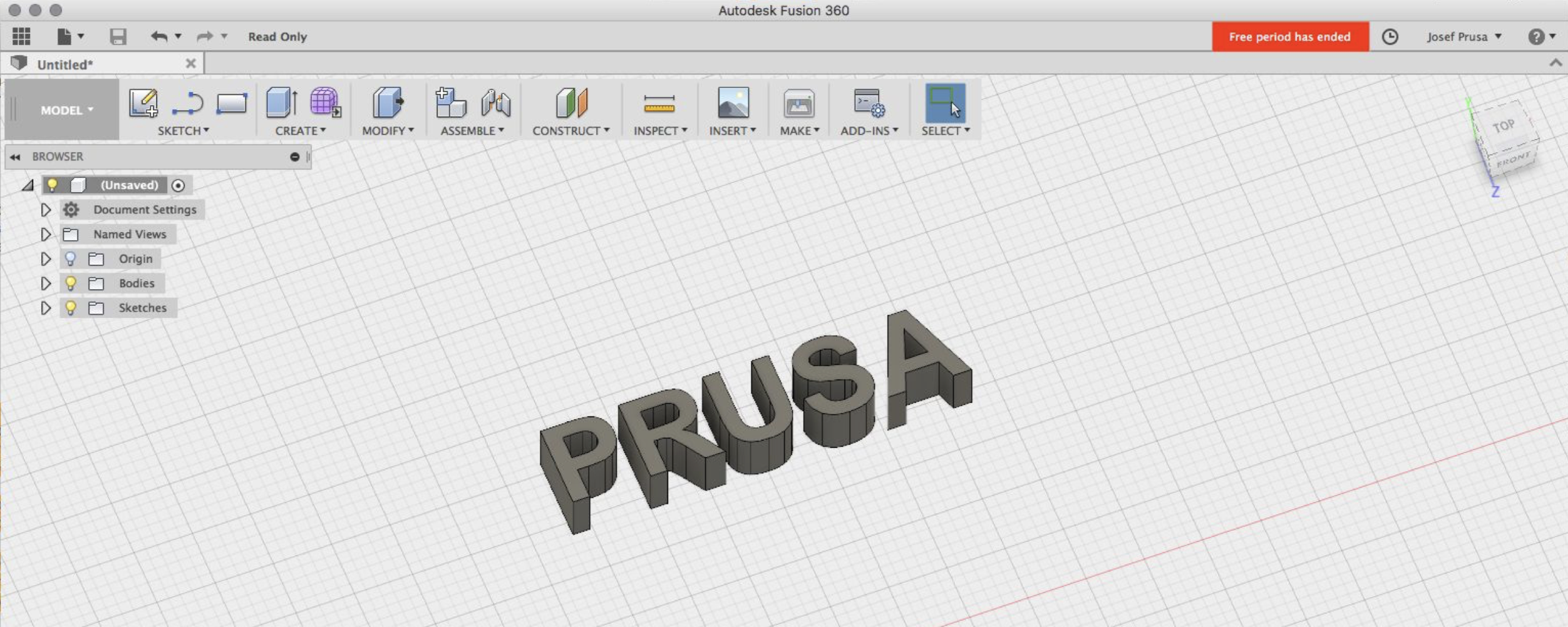Open the MAKE menu
The height and width of the screenshot is (627, 1568).
[800, 131]
